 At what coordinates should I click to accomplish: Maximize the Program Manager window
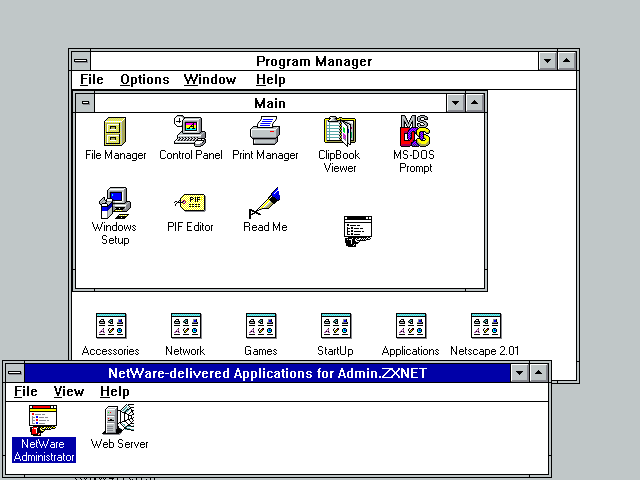[x=567, y=61]
